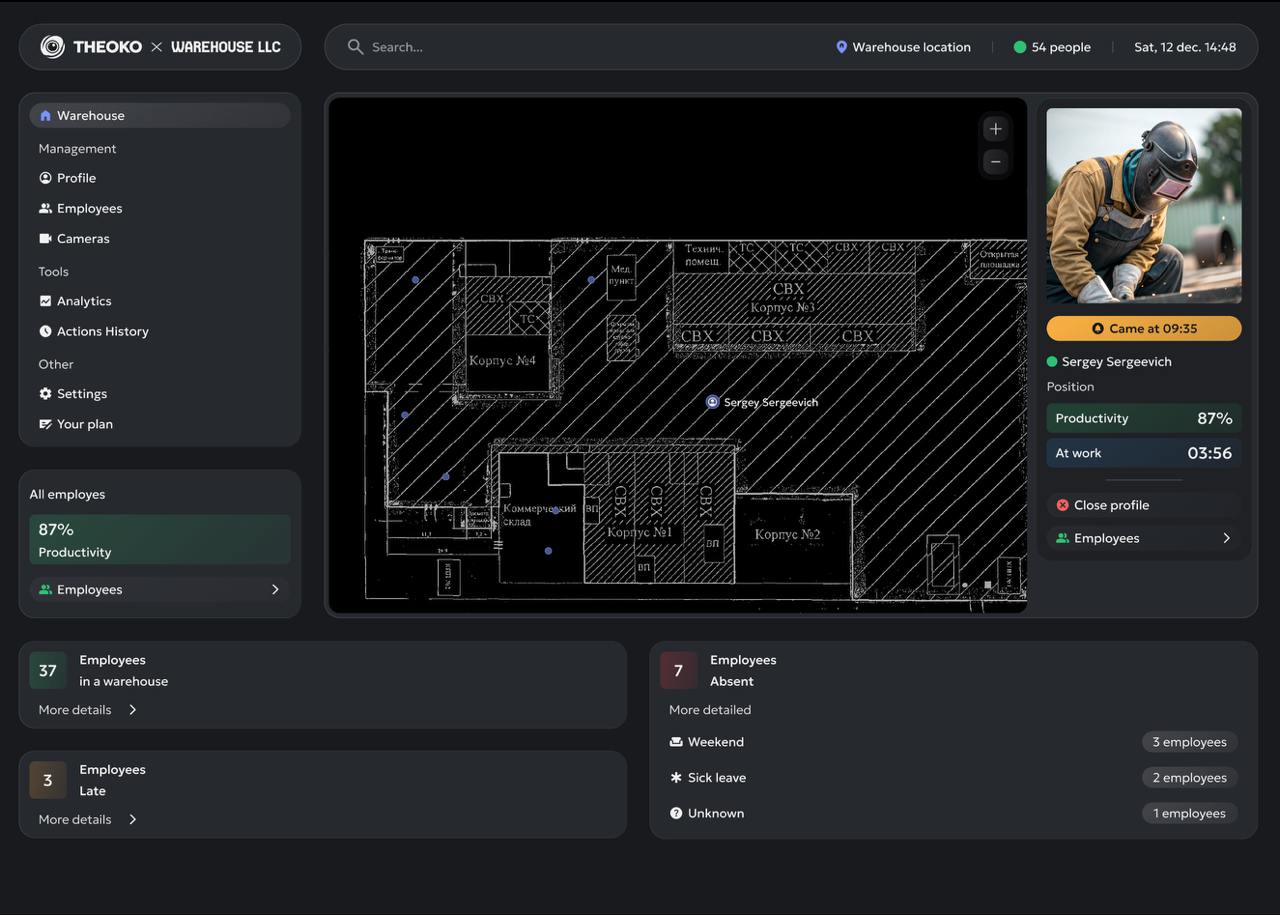Click the Close profile button

[x=1144, y=505]
